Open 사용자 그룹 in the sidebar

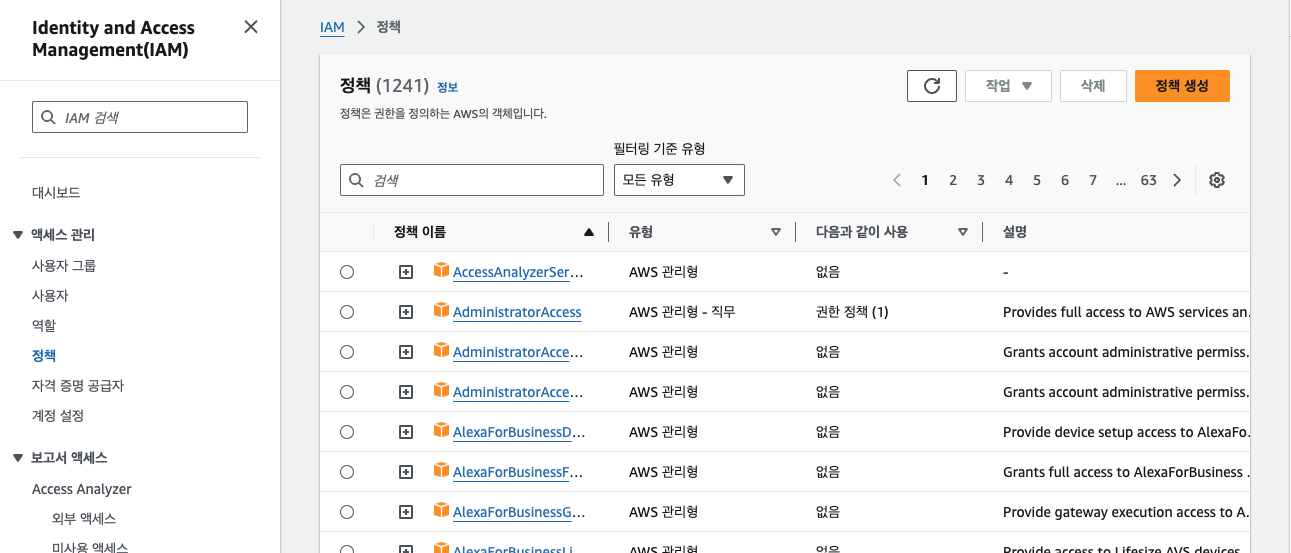64,265
